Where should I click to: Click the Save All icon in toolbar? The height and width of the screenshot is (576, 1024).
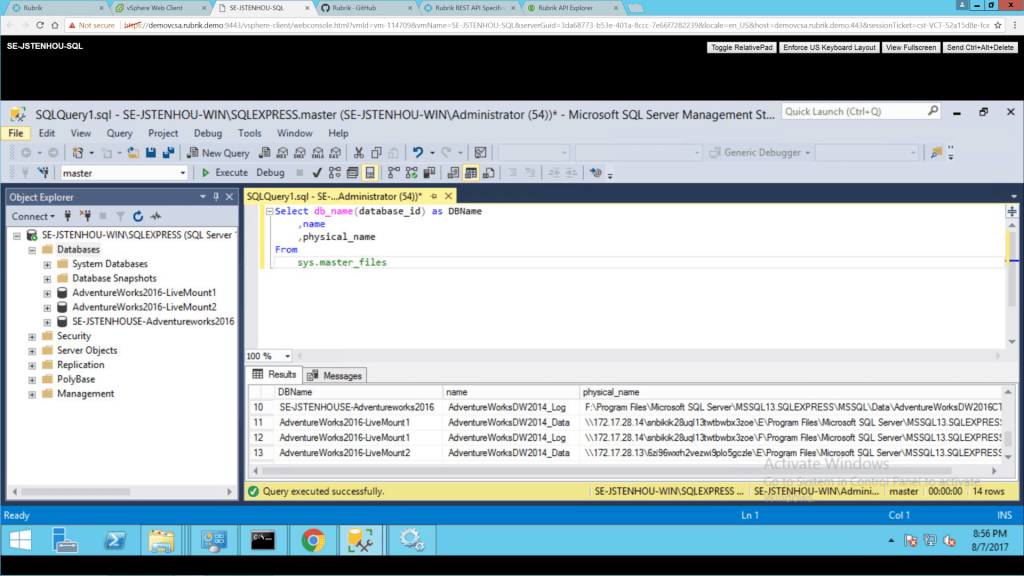pyautogui.click(x=167, y=153)
